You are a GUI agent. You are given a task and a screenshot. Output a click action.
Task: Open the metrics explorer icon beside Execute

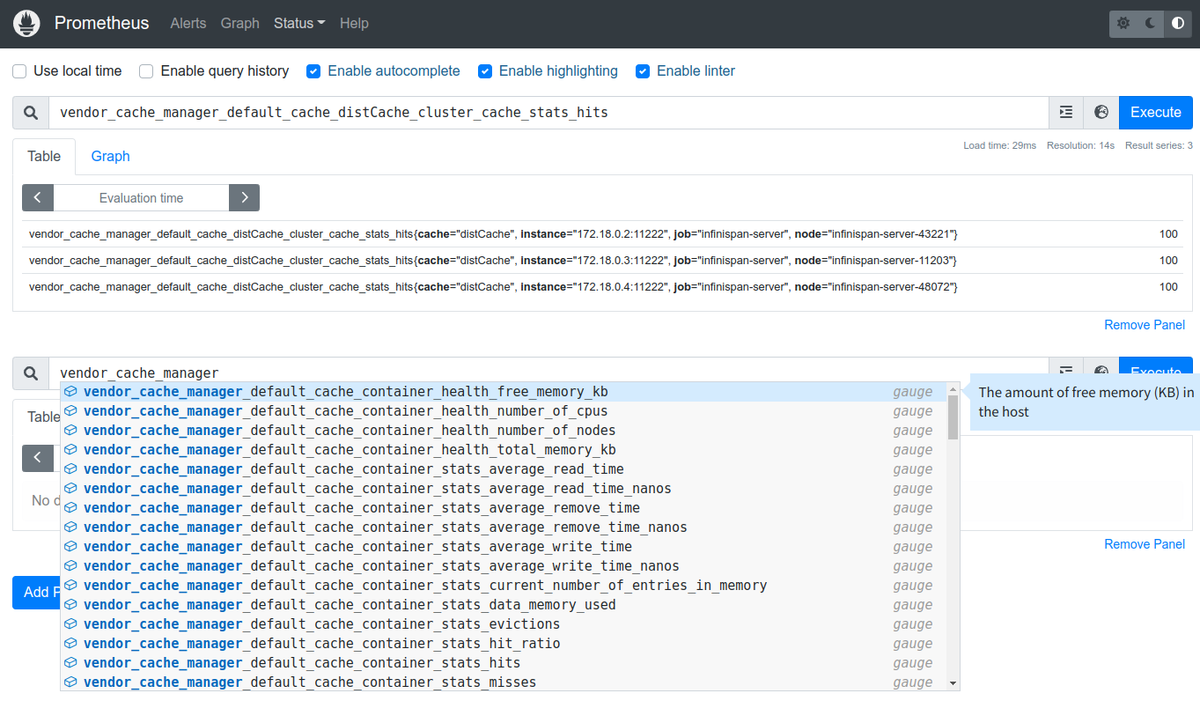pyautogui.click(x=1065, y=112)
